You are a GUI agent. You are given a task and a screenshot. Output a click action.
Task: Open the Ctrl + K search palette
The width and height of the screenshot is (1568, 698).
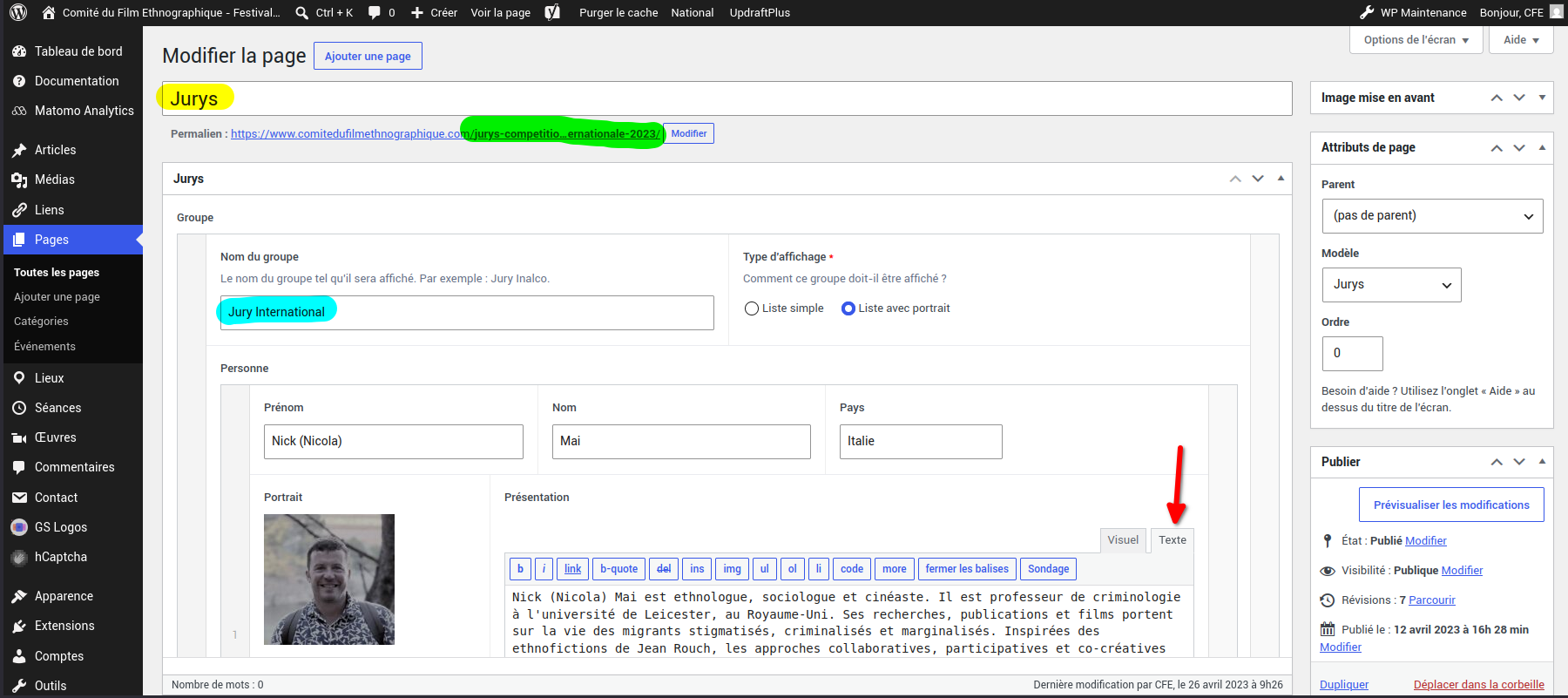(x=324, y=12)
